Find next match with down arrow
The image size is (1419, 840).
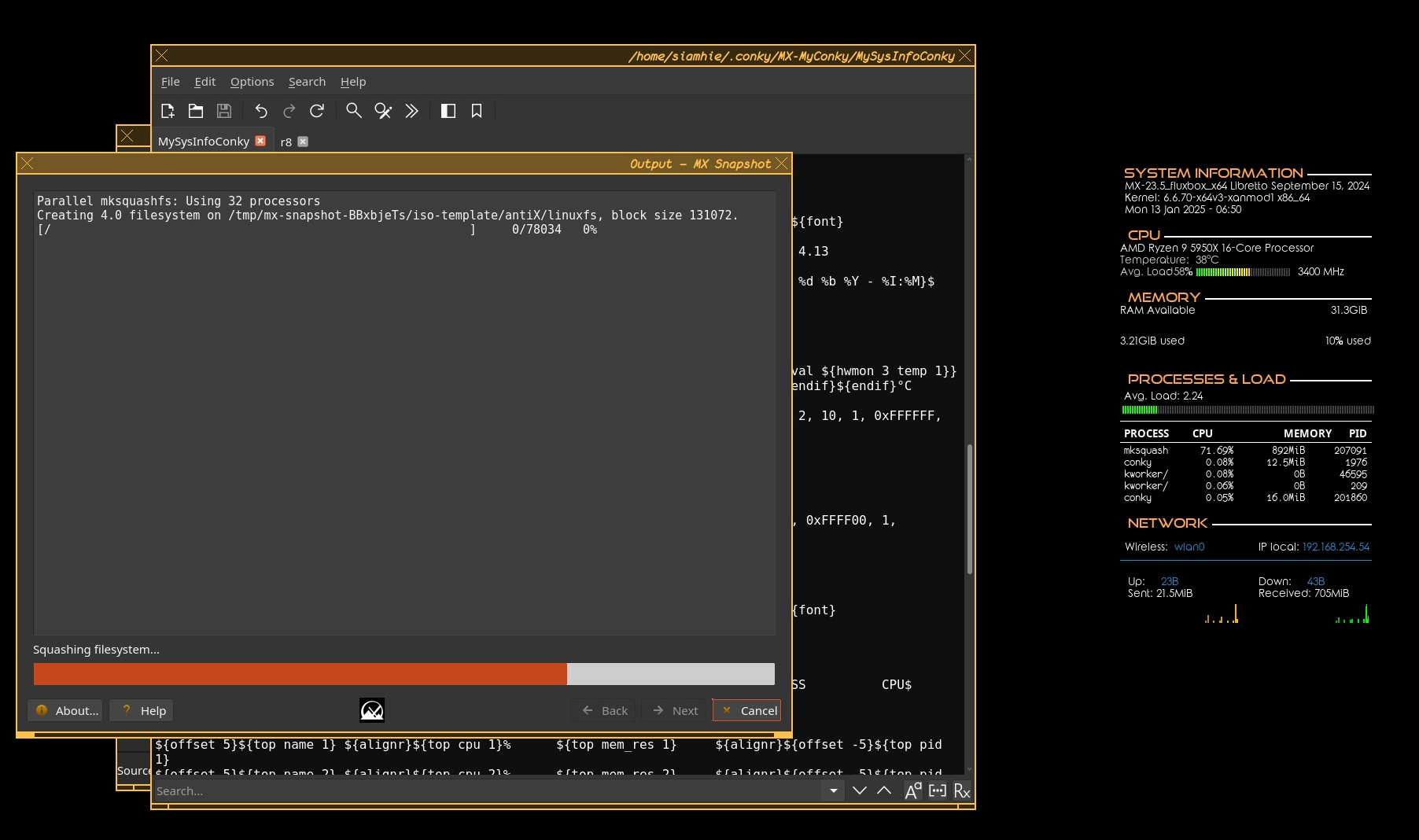[x=860, y=790]
